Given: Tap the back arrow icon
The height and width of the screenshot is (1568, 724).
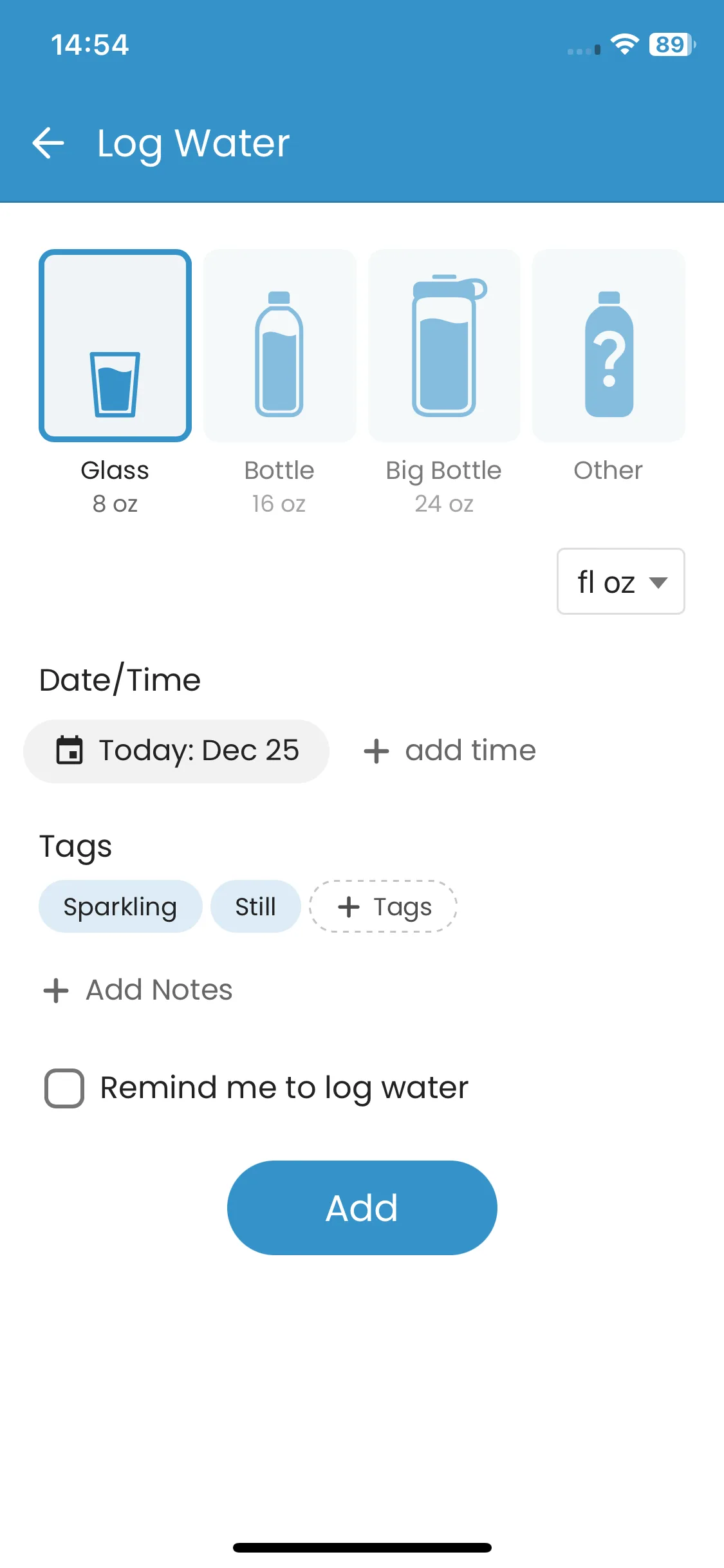Looking at the screenshot, I should click(48, 143).
